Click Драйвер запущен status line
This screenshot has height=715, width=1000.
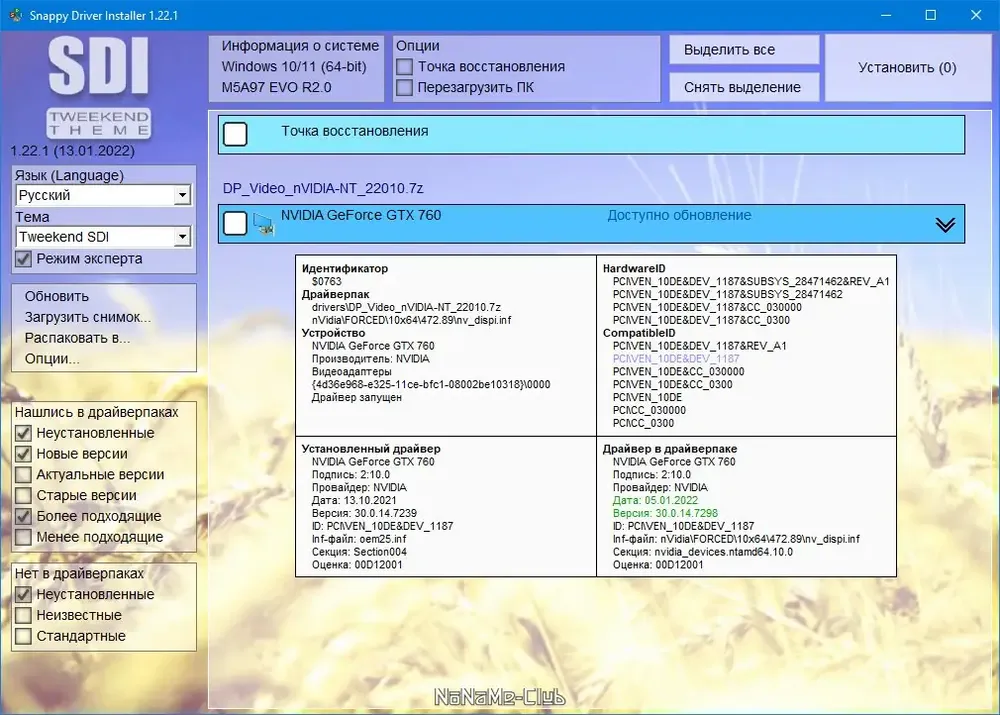click(357, 397)
